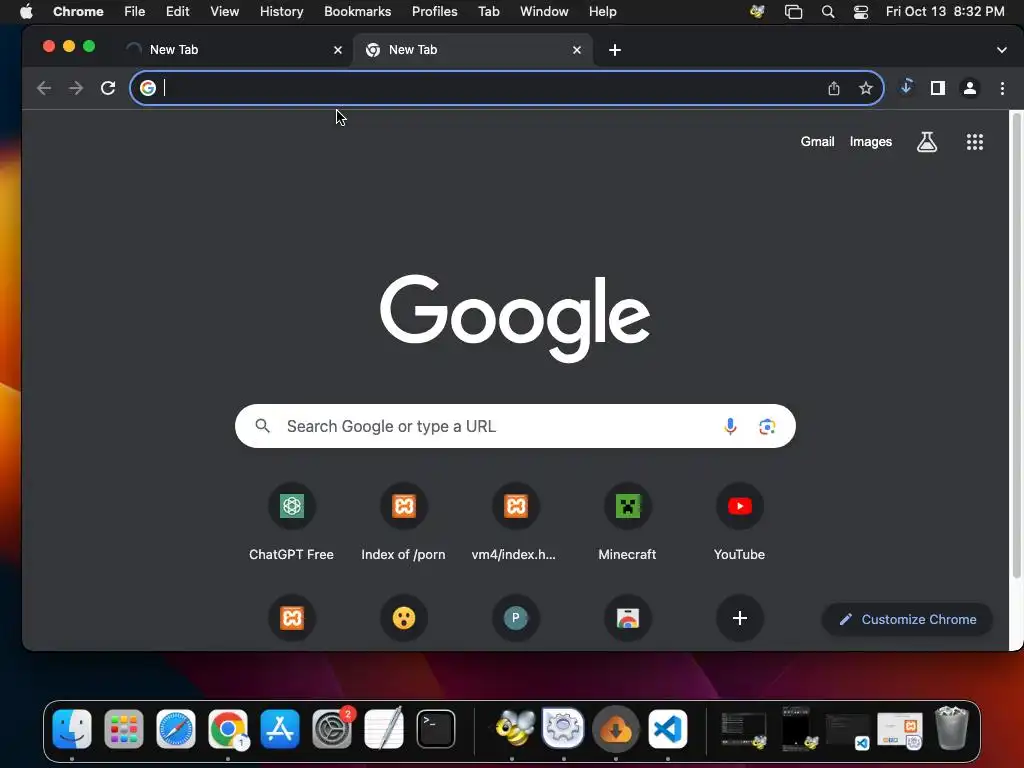Open the YouTube shortcut
The height and width of the screenshot is (768, 1024).
(739, 522)
